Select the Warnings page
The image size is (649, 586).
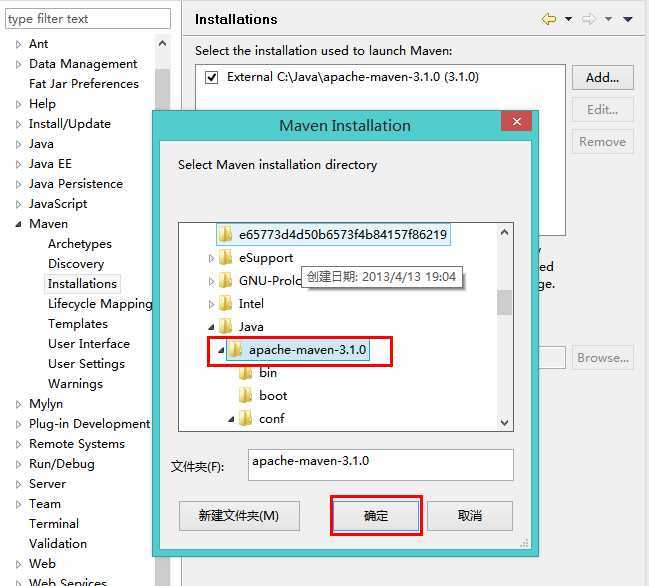(x=75, y=384)
